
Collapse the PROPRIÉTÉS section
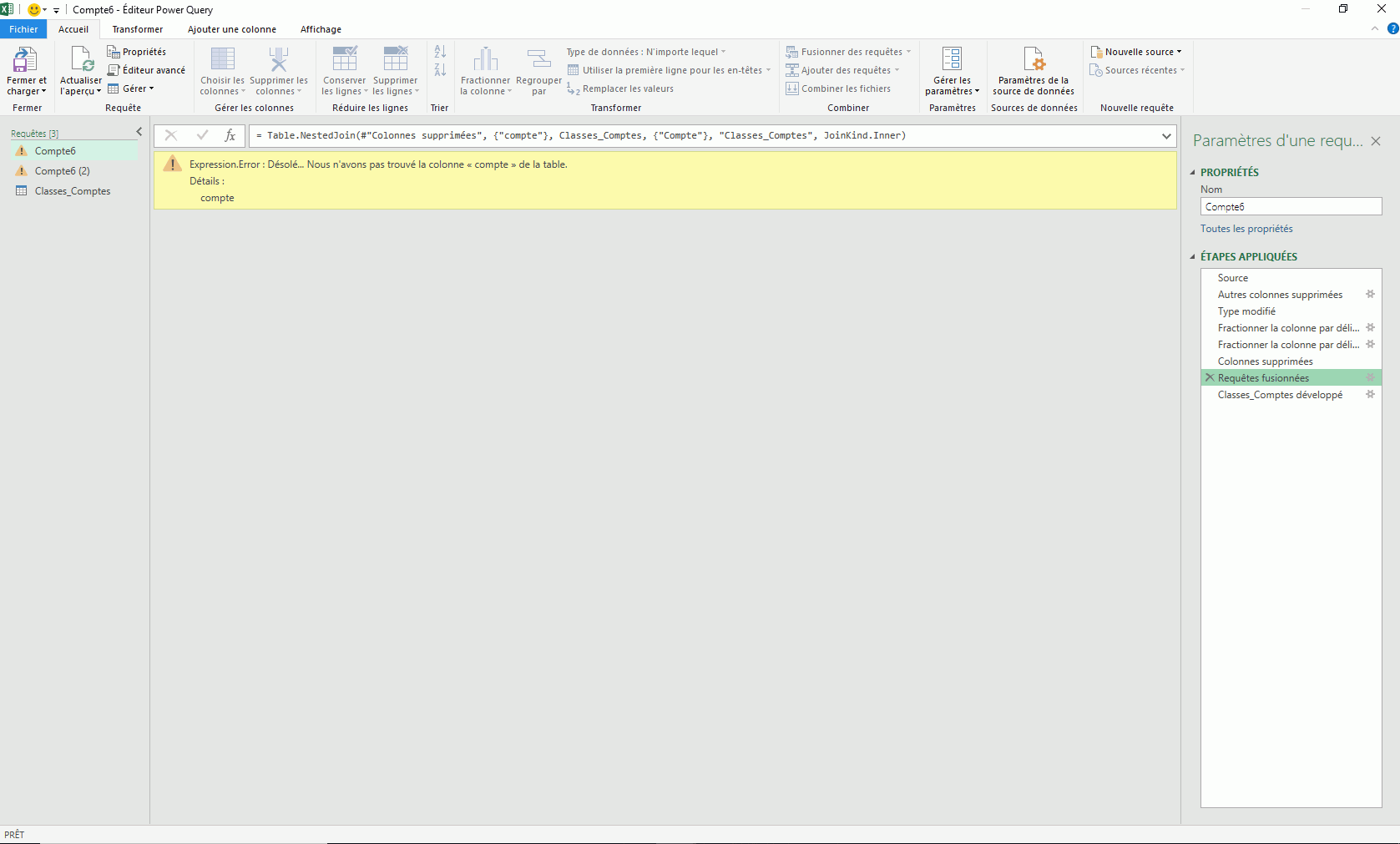point(1193,173)
